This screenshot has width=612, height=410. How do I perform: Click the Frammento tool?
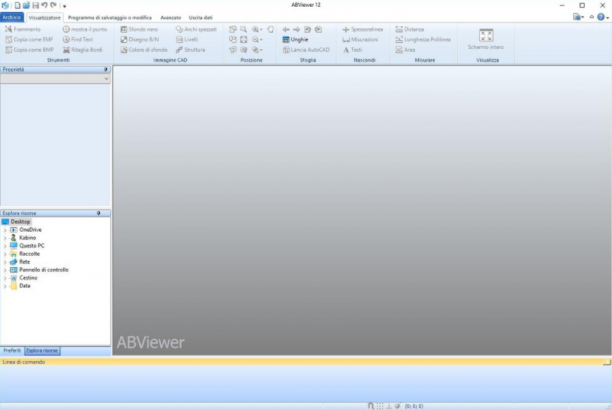23,29
